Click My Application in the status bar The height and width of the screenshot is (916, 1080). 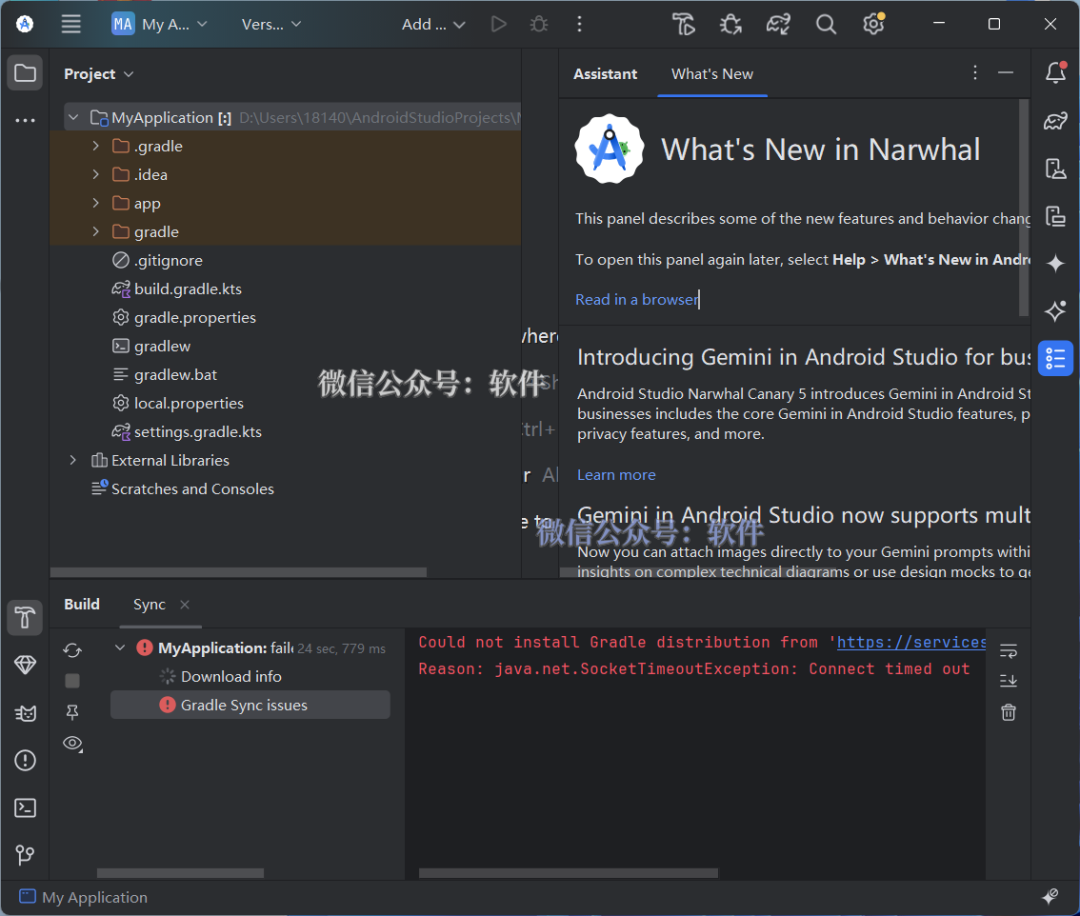pos(83,897)
